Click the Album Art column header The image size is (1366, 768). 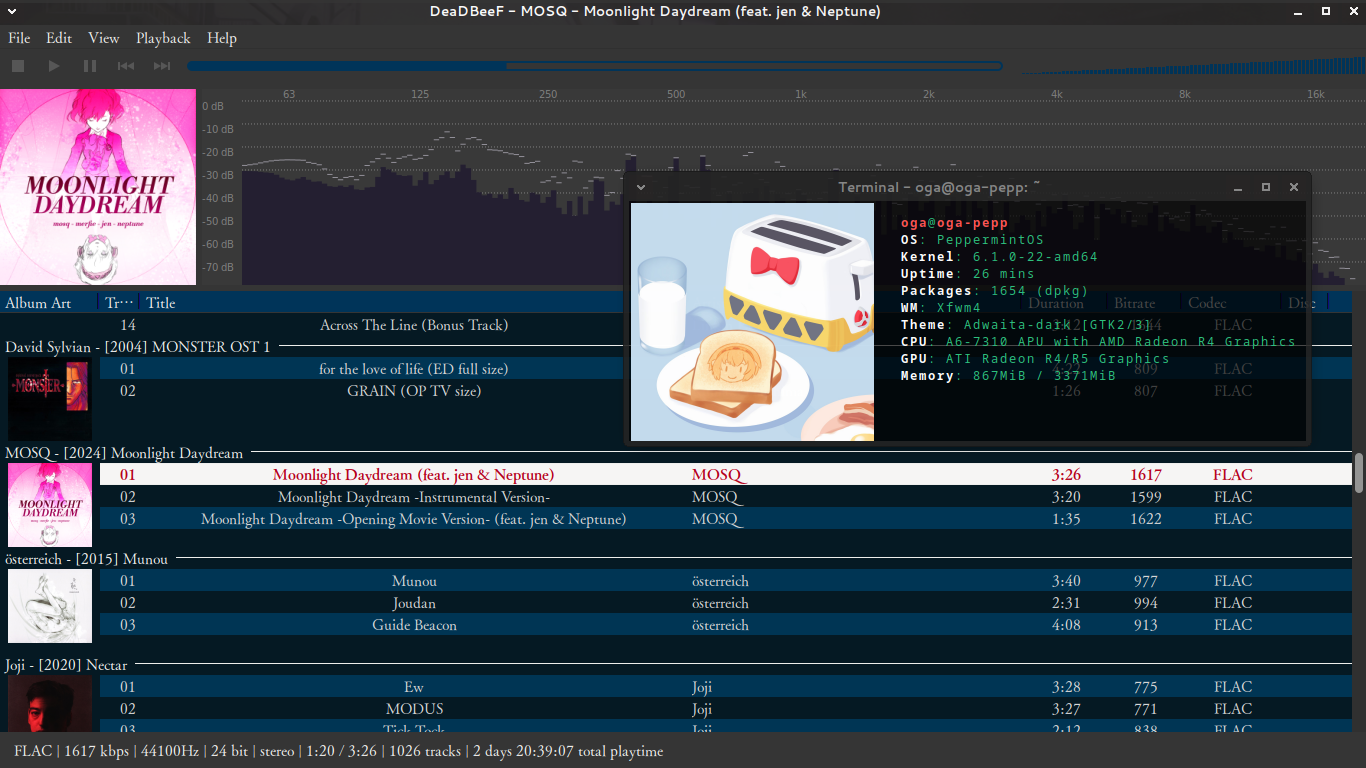[38, 303]
